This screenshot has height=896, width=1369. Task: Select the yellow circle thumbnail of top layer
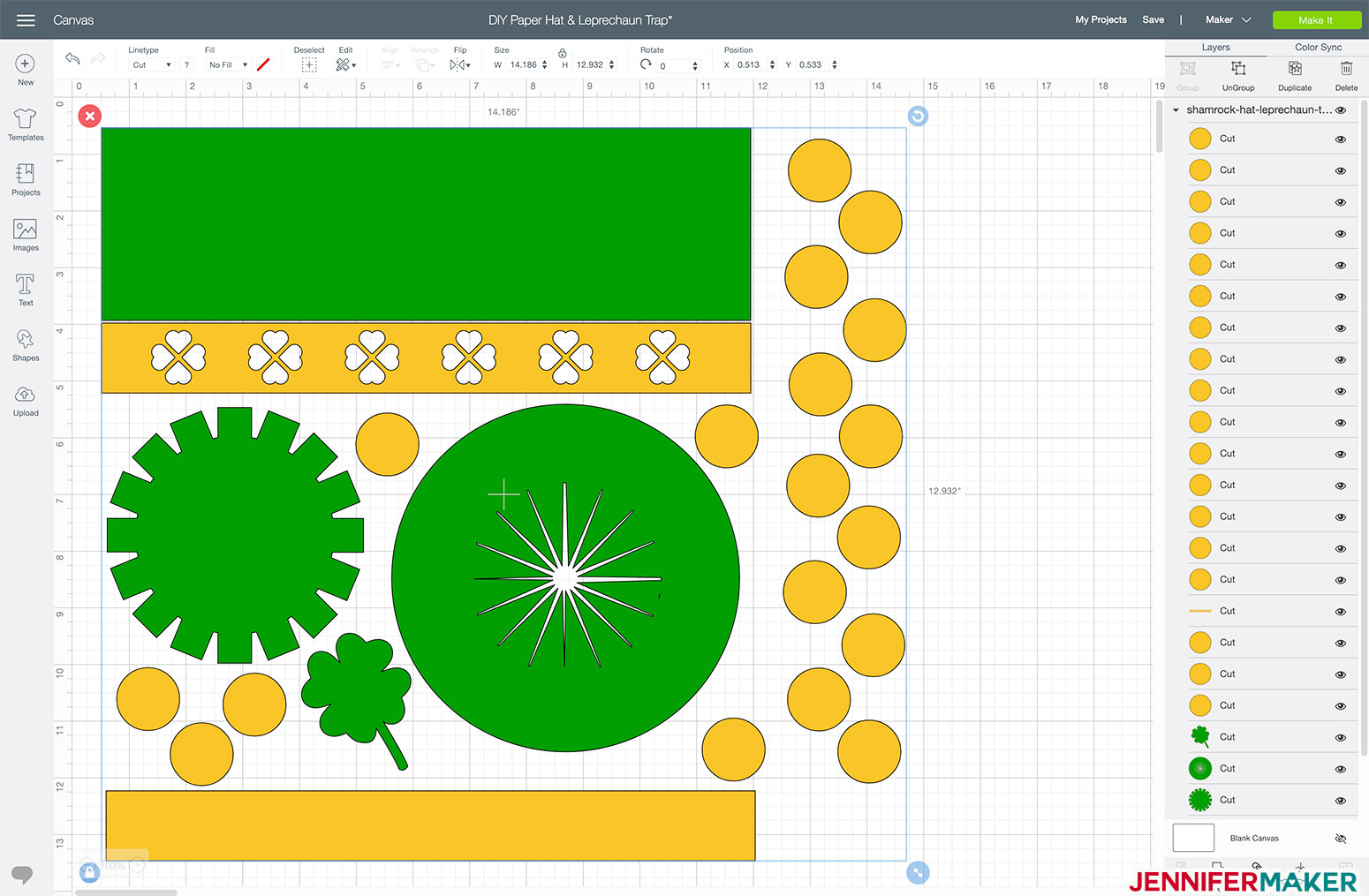coord(1199,139)
